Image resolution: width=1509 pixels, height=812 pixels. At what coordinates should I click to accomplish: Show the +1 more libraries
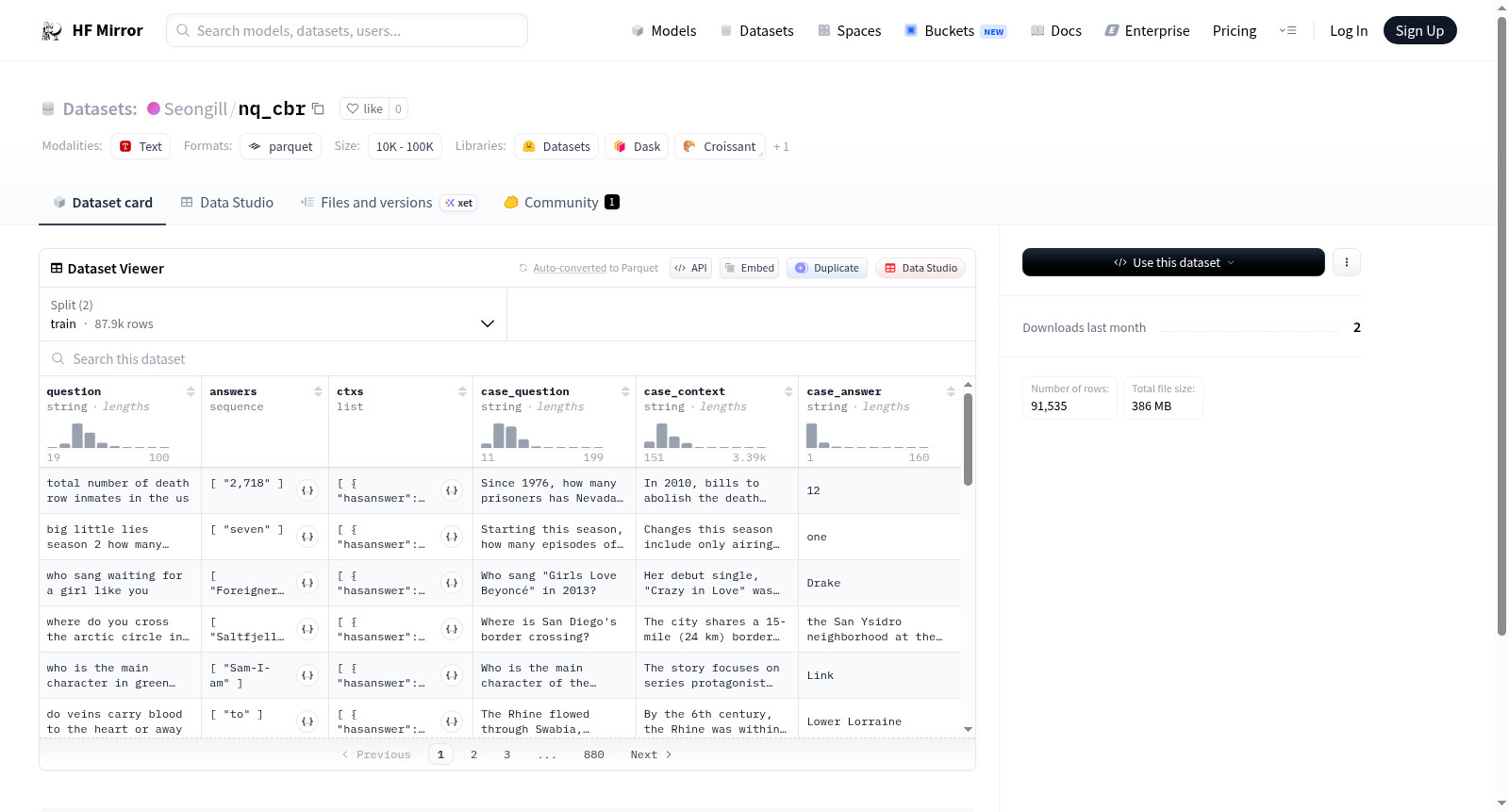[781, 146]
